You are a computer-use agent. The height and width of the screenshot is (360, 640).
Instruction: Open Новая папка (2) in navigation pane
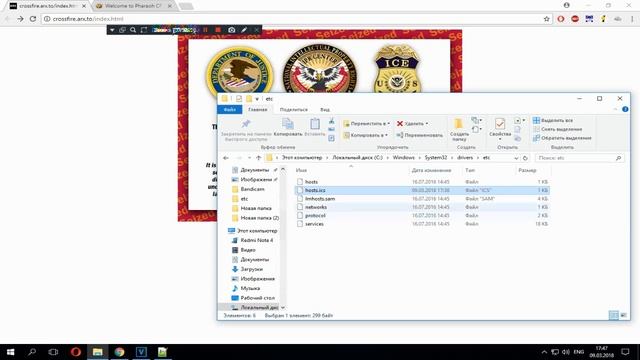(x=260, y=218)
